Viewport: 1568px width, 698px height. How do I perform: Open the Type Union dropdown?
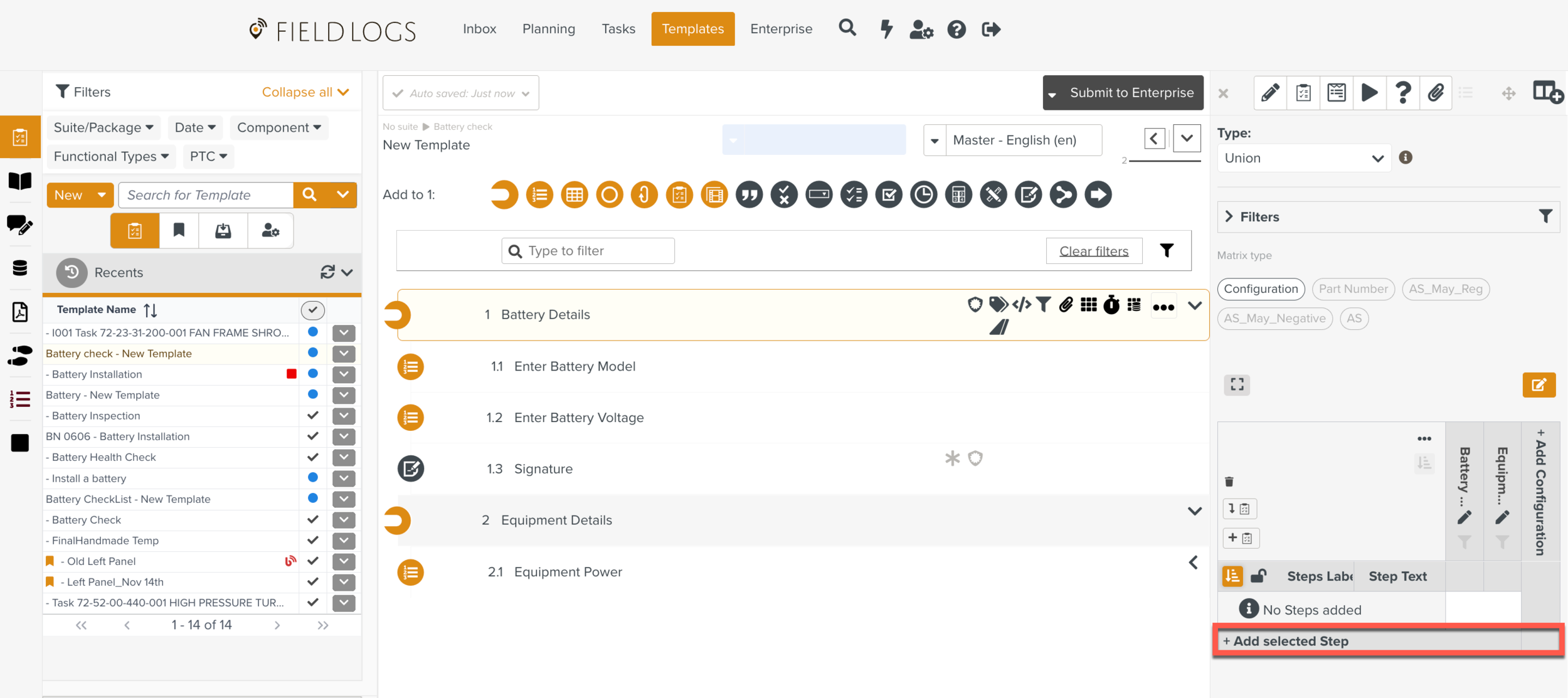pyautogui.click(x=1304, y=158)
